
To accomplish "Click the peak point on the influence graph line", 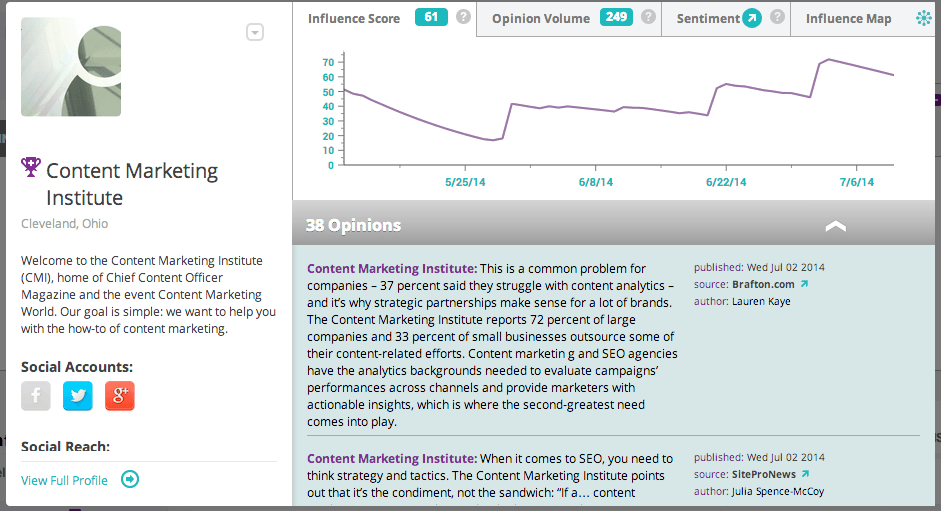I will pos(829,60).
